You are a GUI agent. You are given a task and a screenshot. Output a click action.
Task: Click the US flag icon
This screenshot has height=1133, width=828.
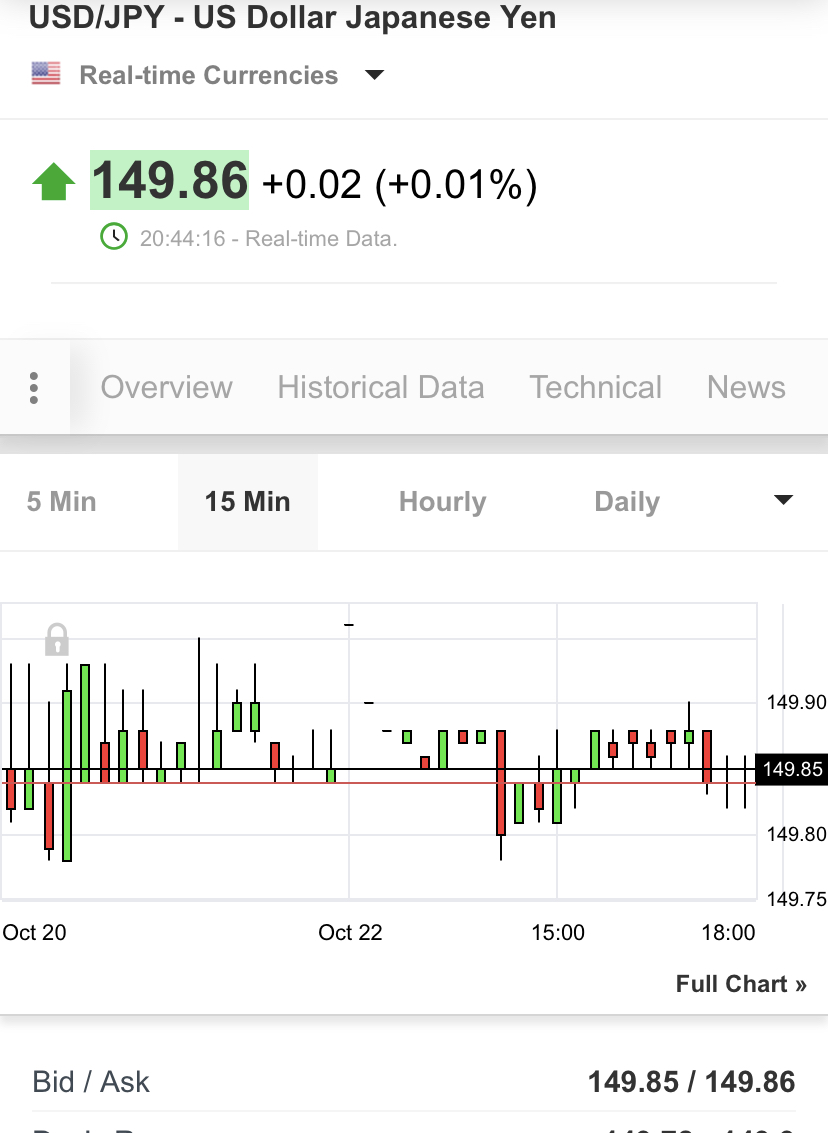click(x=46, y=74)
